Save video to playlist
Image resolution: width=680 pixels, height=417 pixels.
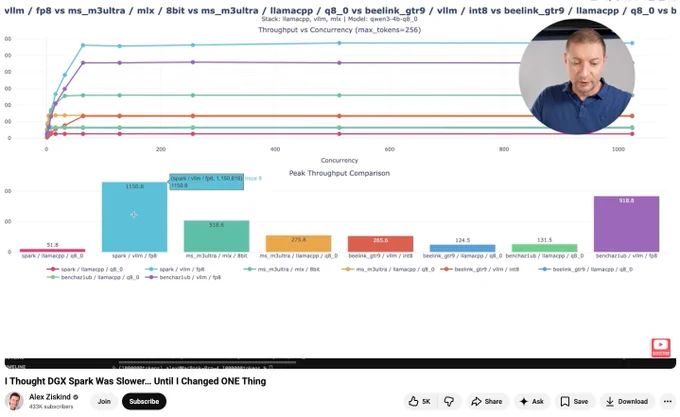[x=574, y=401]
